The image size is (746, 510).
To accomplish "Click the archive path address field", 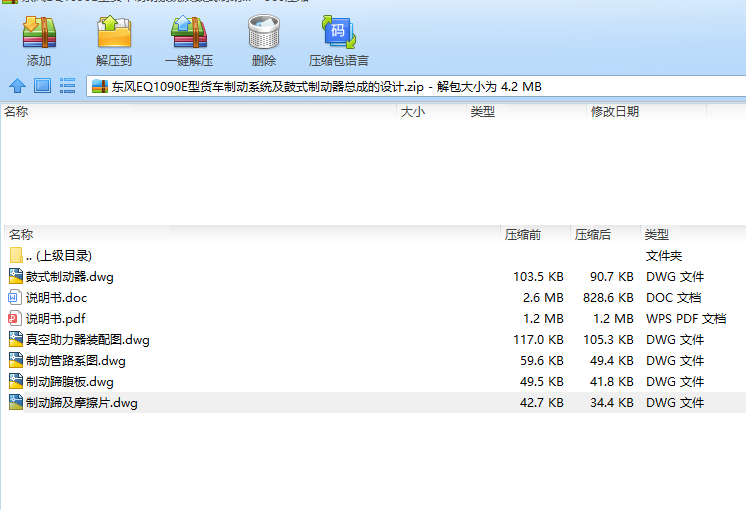I will point(416,87).
